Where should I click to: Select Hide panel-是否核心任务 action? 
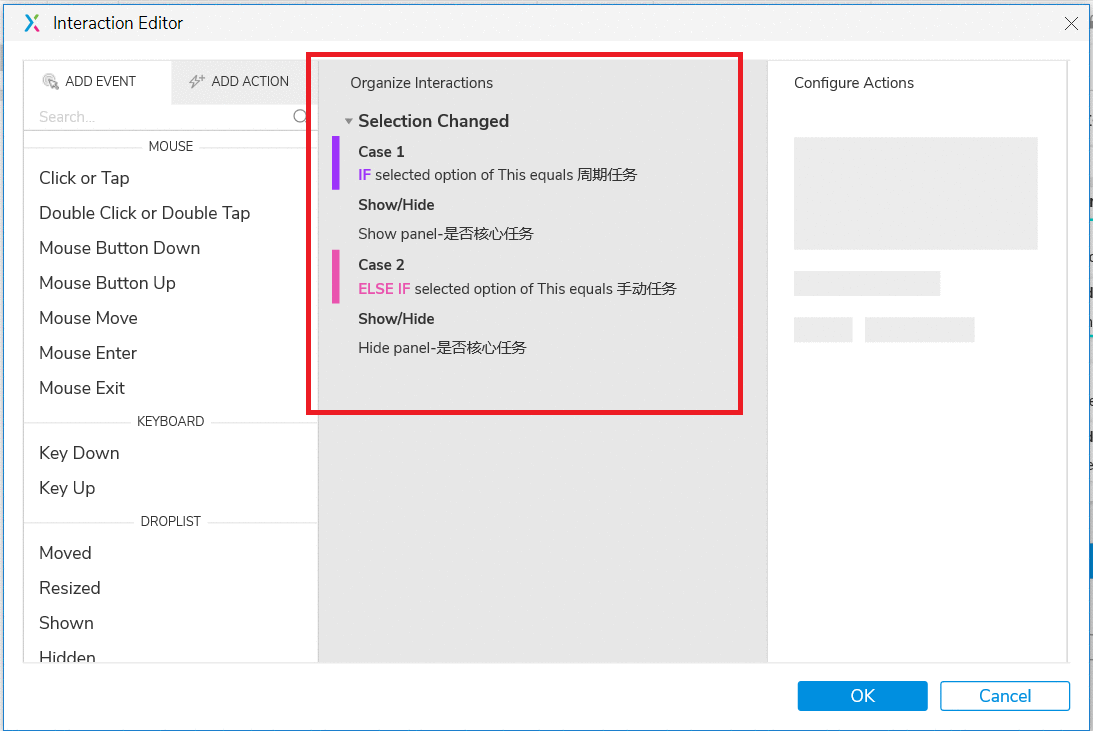tap(443, 348)
